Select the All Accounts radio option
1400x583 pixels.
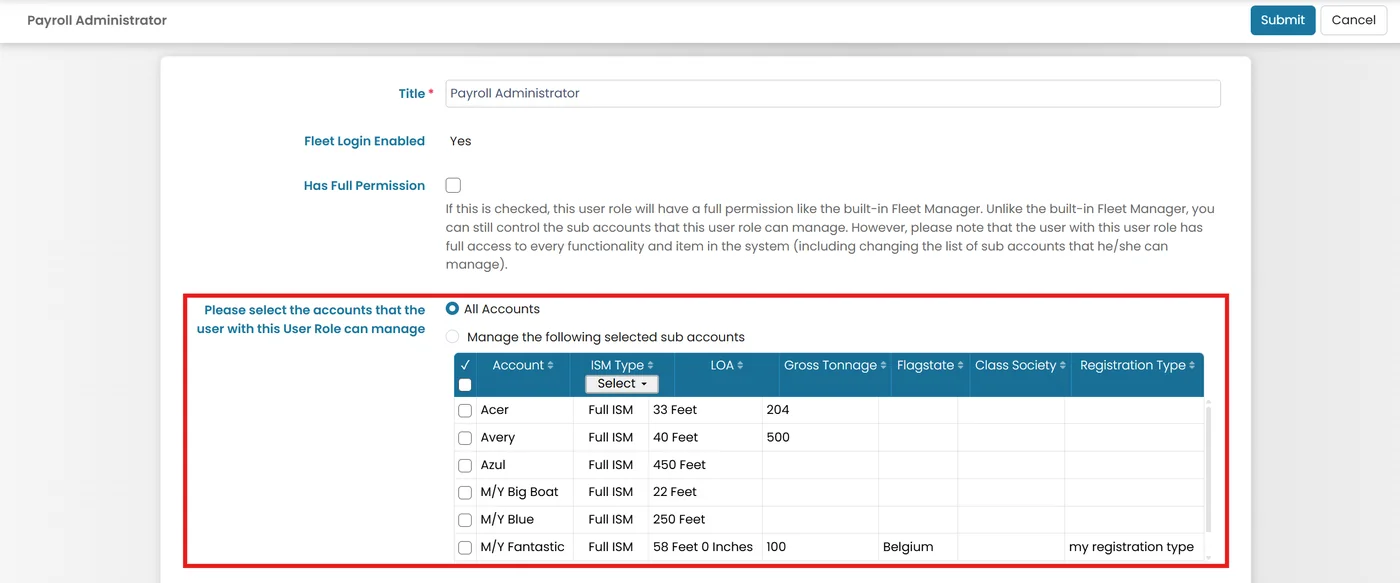pos(452,309)
